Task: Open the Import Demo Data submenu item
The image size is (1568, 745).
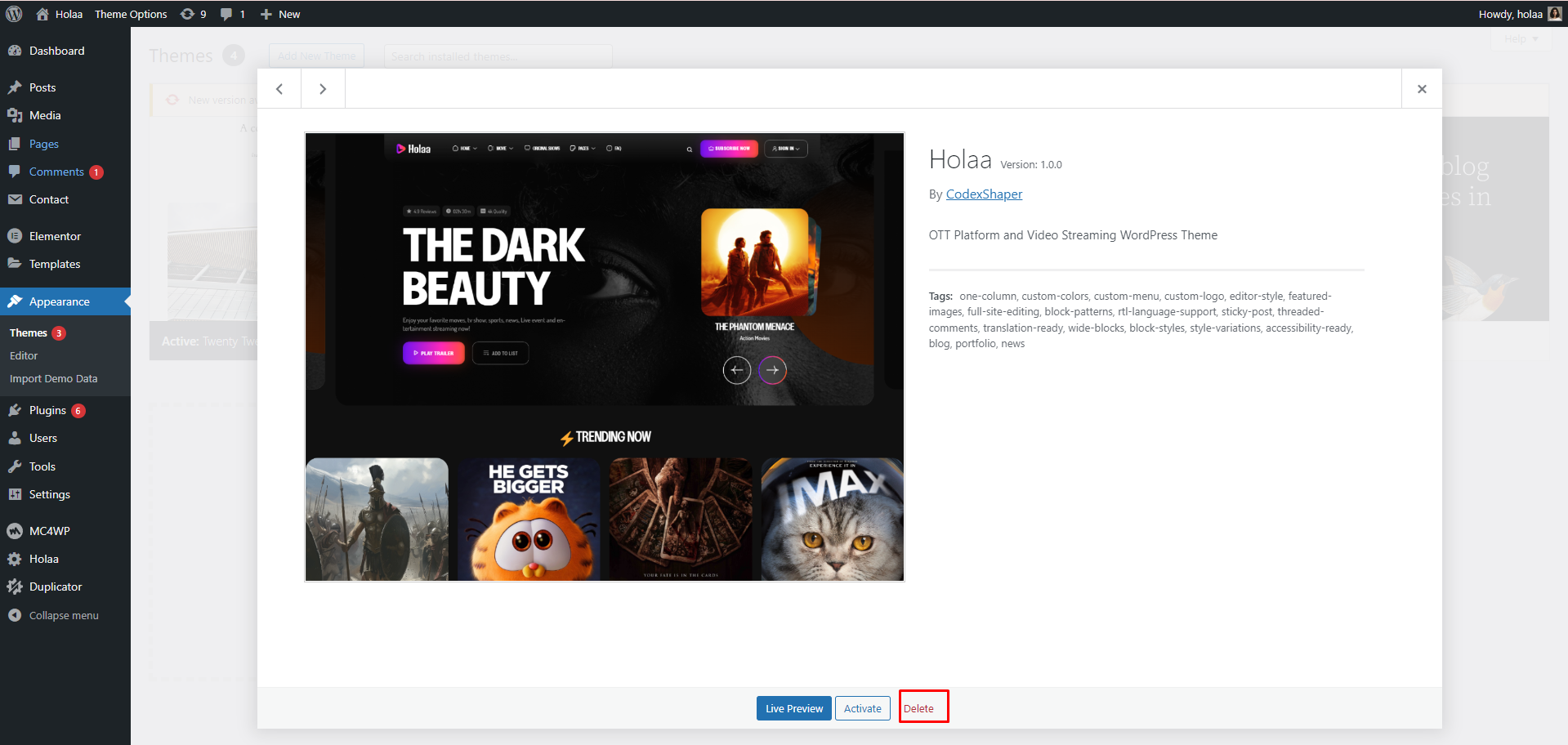Action: click(53, 378)
